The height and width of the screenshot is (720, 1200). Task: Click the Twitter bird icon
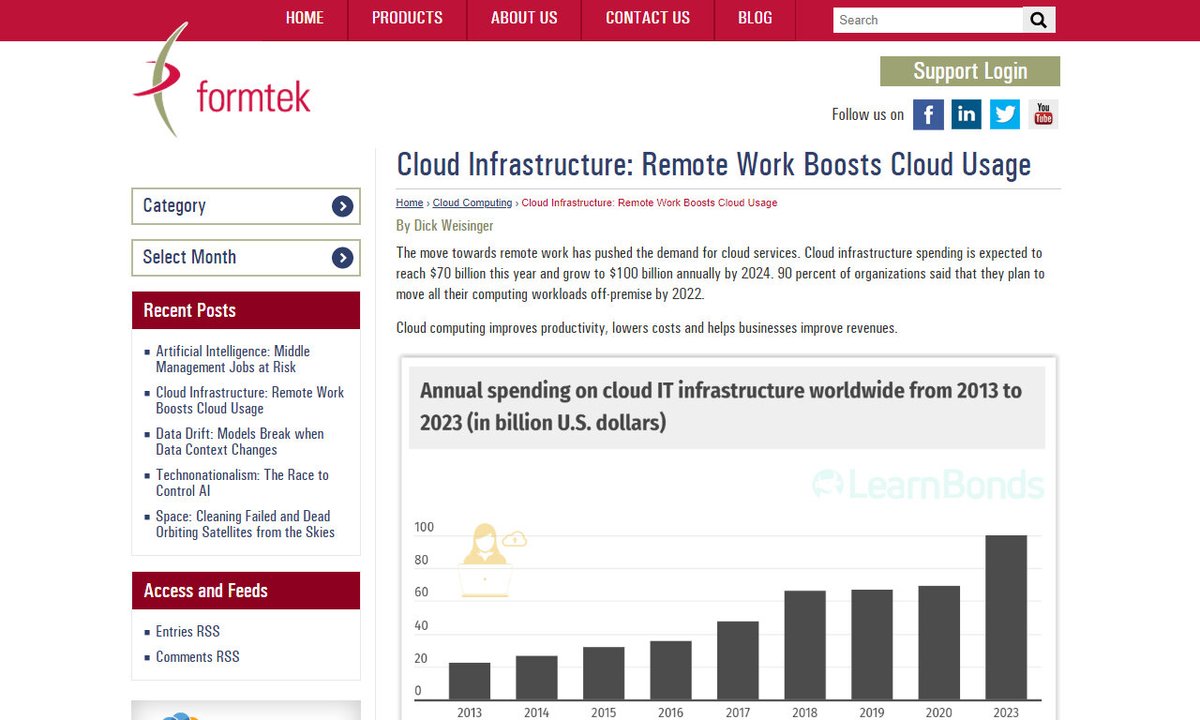pyautogui.click(x=1004, y=114)
